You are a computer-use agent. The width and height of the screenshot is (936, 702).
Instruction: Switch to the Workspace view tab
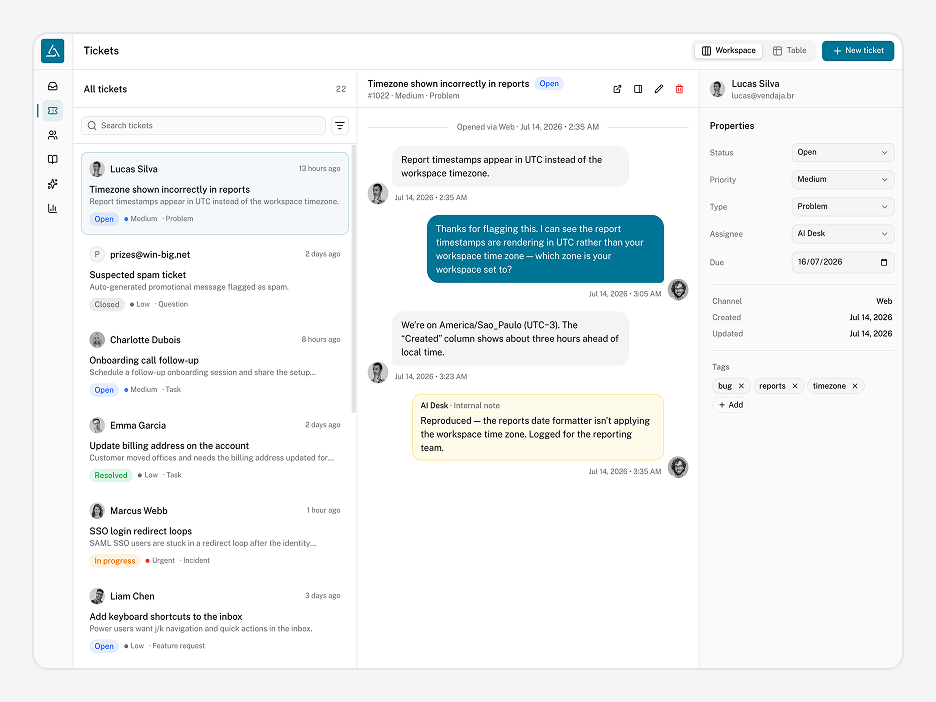click(728, 51)
